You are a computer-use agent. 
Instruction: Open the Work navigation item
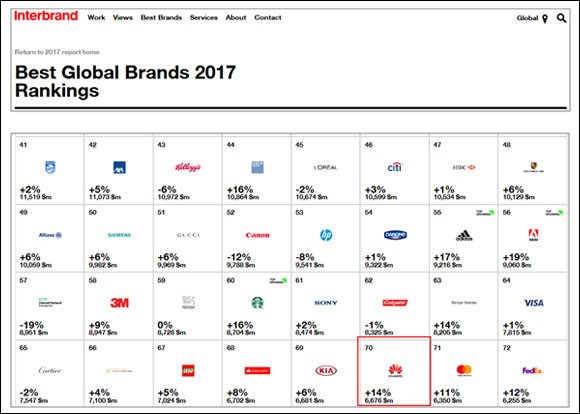click(96, 17)
